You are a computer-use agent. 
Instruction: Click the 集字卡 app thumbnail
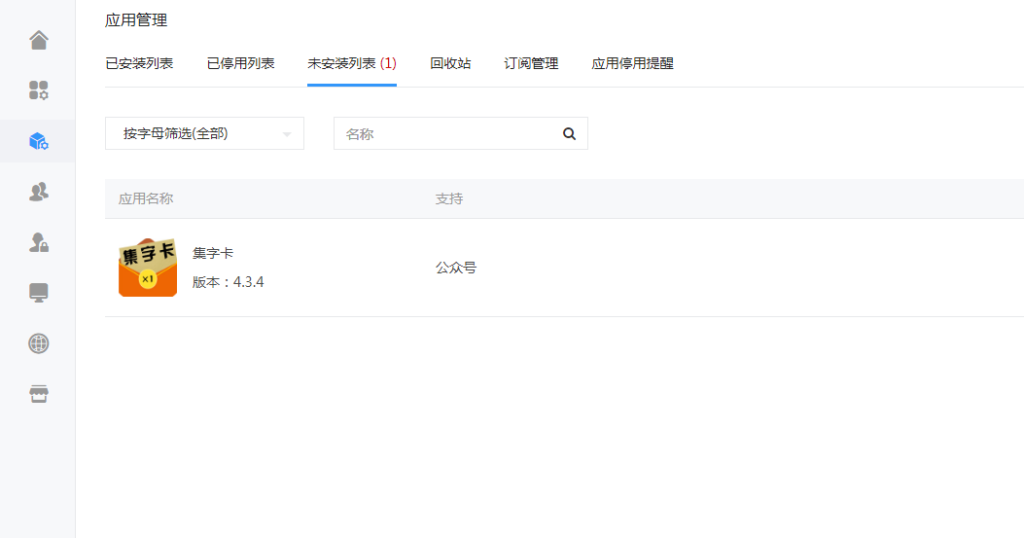point(148,268)
